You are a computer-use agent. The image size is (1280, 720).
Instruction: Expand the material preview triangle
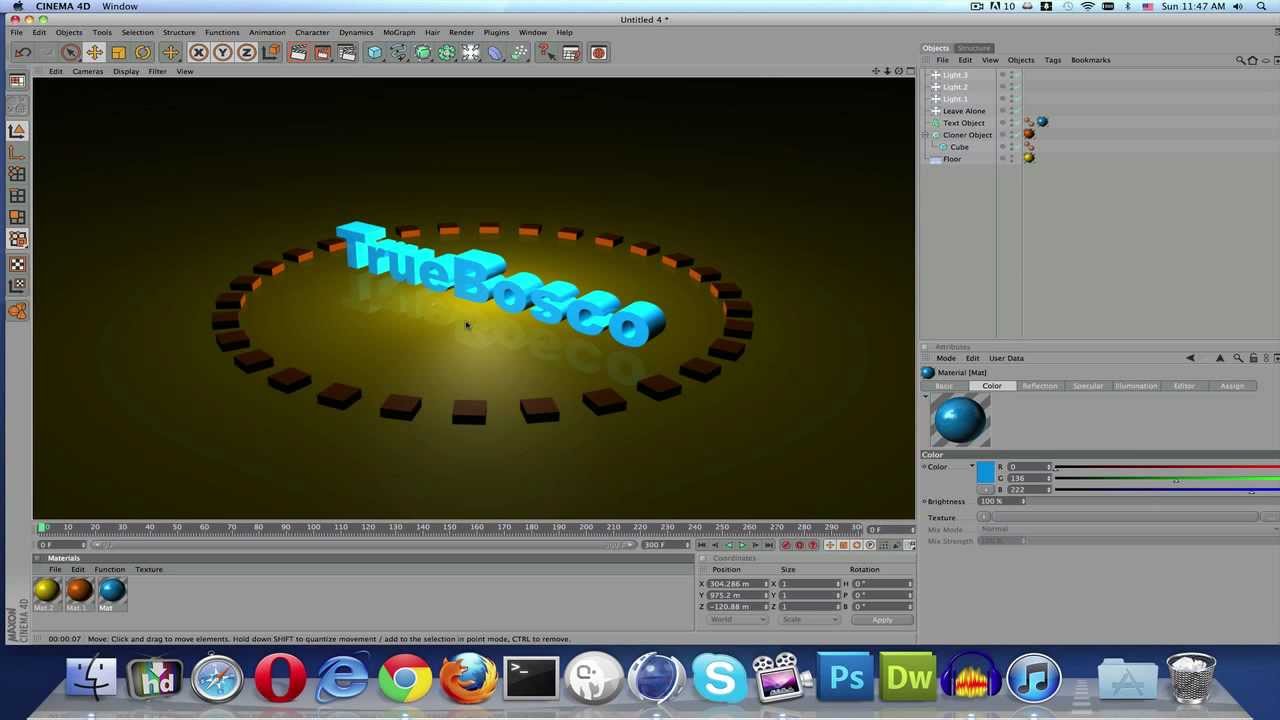(x=925, y=398)
